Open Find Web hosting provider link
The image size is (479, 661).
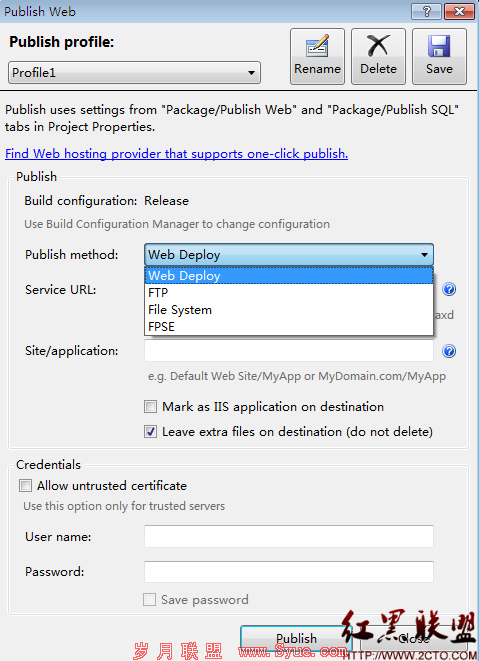click(176, 153)
